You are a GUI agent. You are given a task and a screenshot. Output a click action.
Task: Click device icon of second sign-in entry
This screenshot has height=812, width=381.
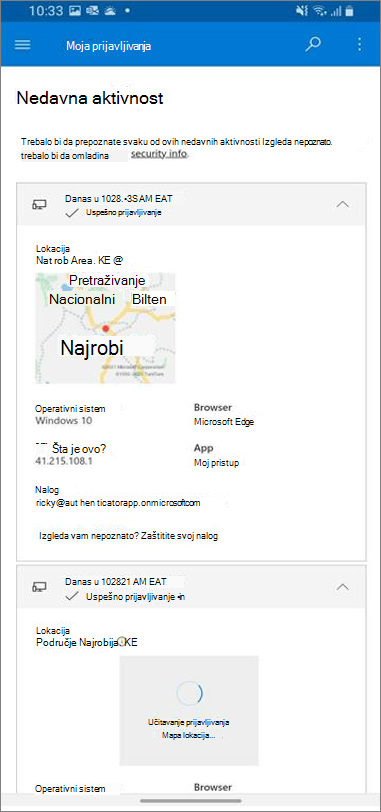pos(39,587)
